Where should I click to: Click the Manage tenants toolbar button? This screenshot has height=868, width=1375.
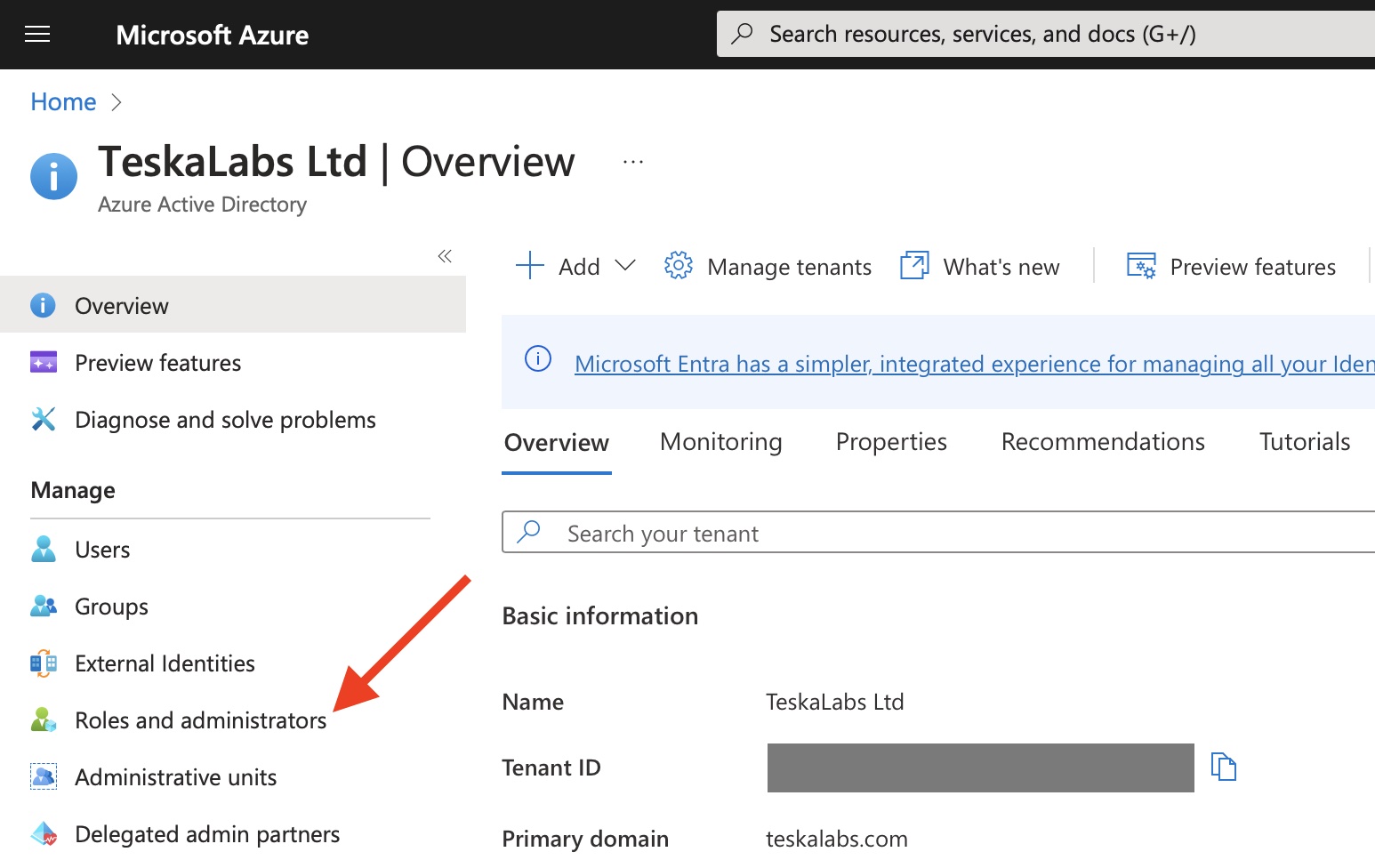pos(768,266)
